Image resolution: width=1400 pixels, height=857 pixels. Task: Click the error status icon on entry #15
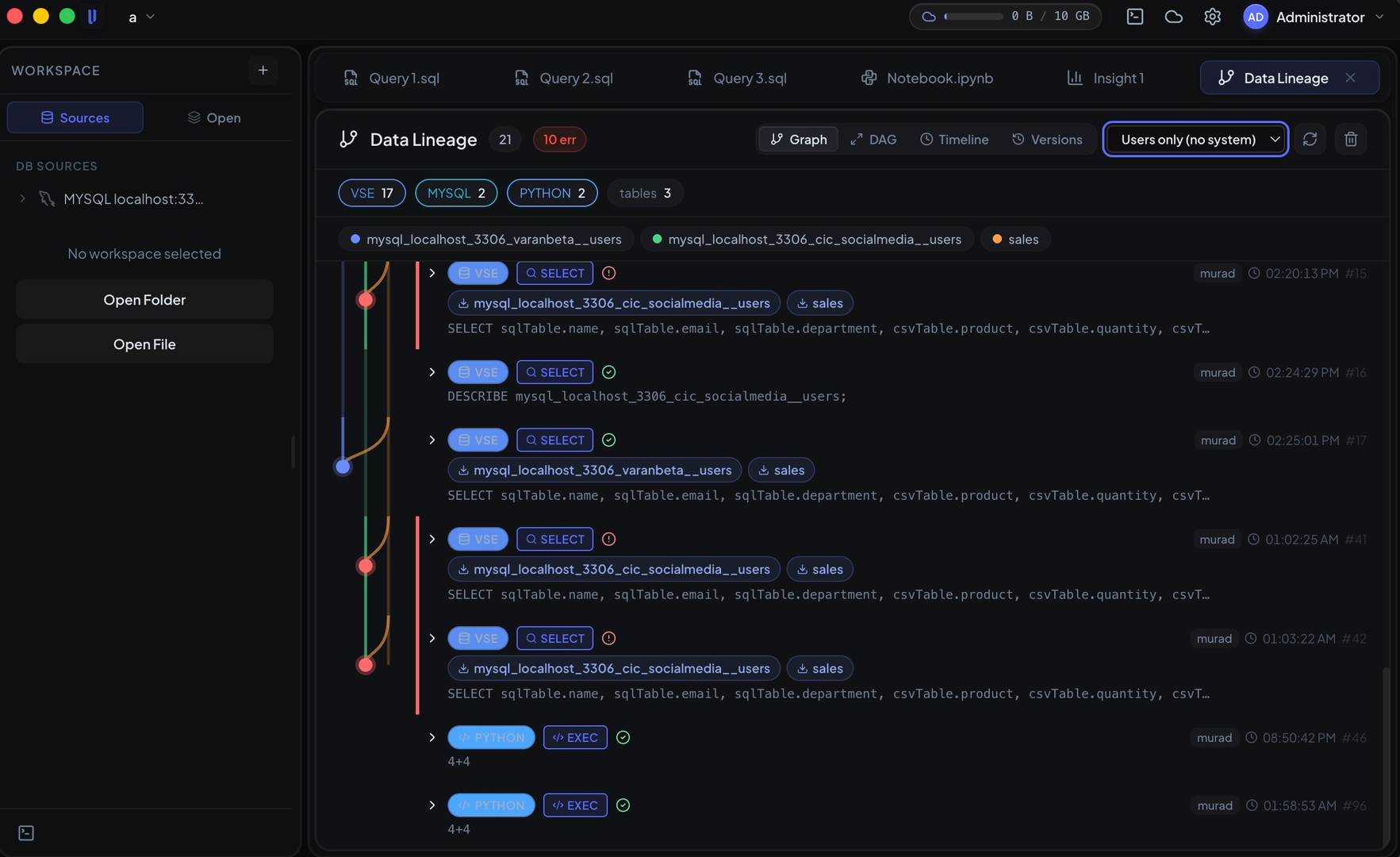tap(608, 273)
